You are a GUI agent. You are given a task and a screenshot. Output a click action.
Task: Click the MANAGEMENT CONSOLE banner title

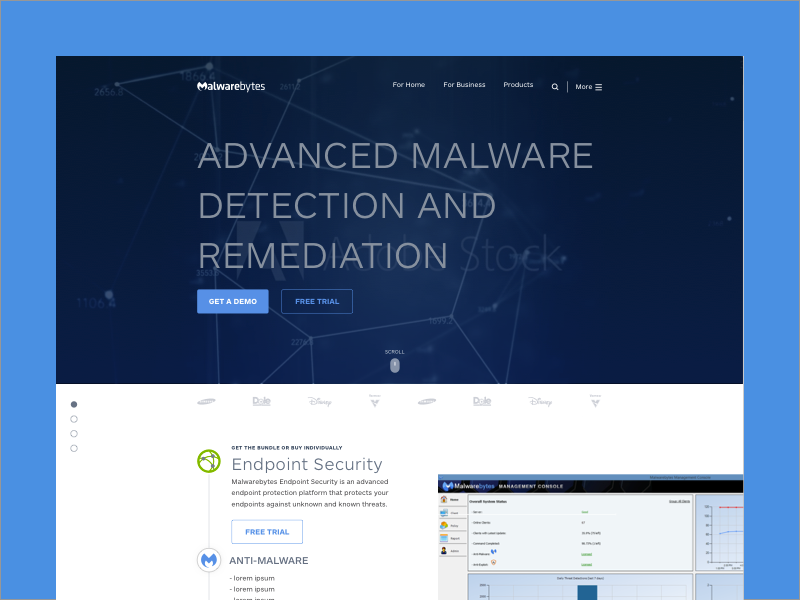pos(531,486)
